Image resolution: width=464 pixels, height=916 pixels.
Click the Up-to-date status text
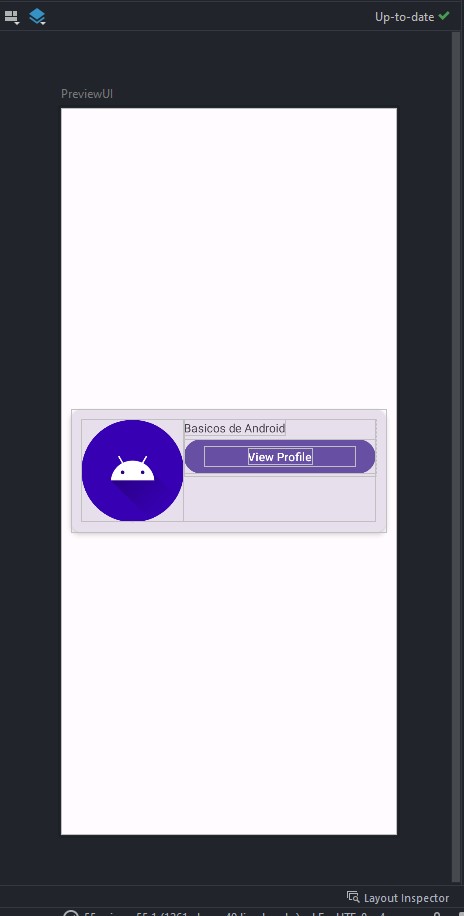[x=404, y=17]
